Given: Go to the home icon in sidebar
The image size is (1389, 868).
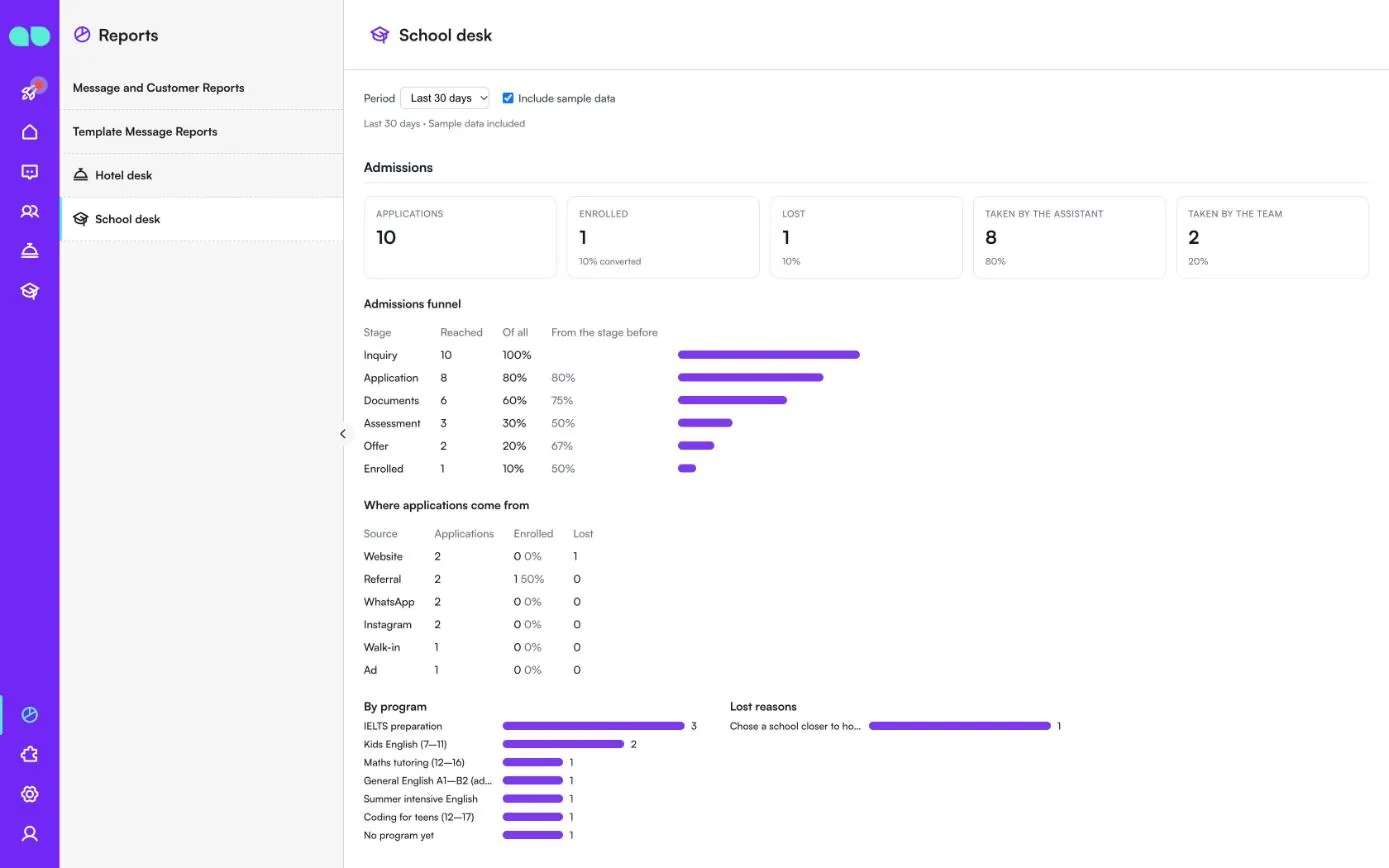Looking at the screenshot, I should click(30, 132).
